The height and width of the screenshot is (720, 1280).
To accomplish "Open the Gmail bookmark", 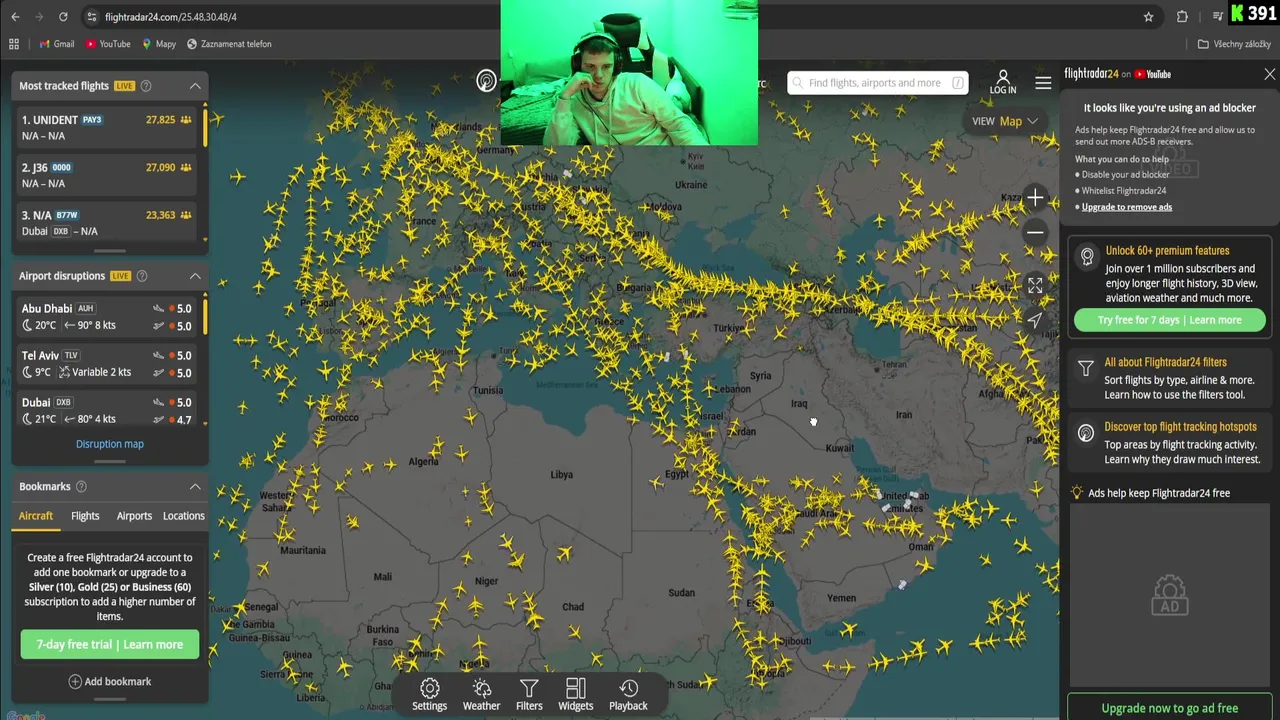I will tap(57, 44).
